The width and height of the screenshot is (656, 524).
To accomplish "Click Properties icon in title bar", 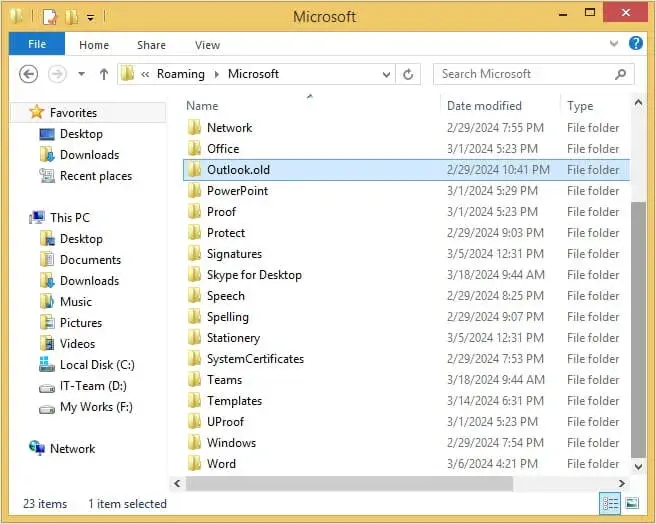I will pyautogui.click(x=50, y=17).
